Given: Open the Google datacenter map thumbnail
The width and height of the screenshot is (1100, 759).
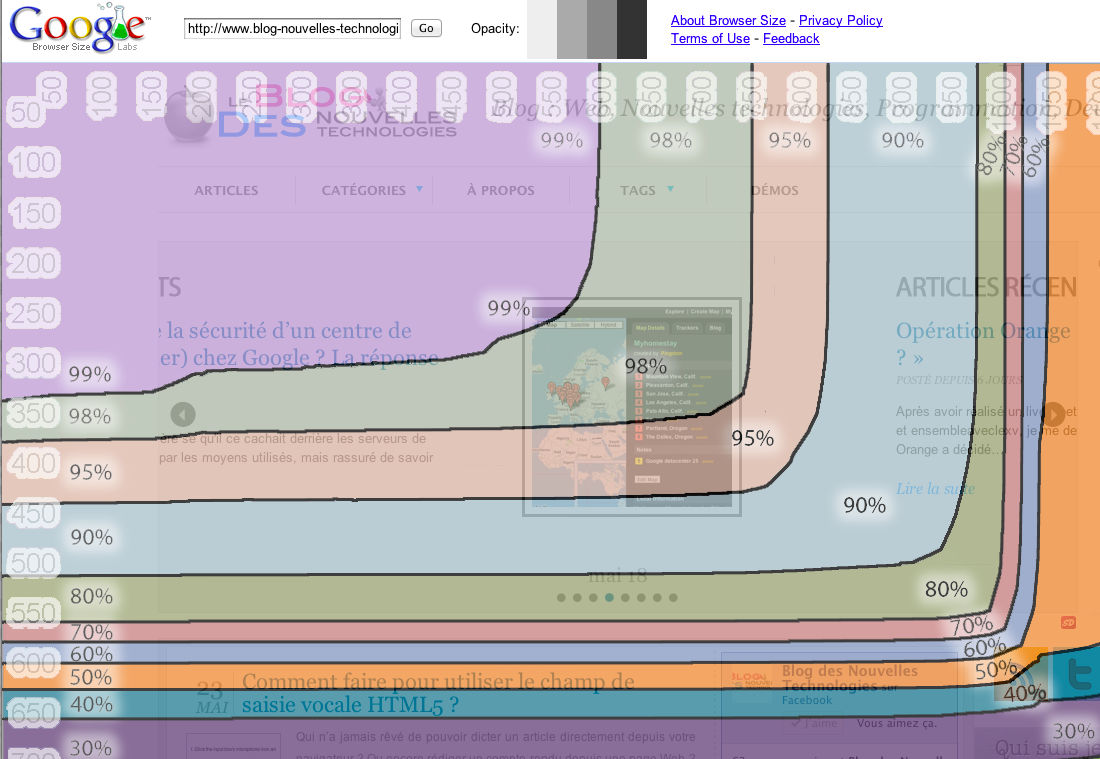Looking at the screenshot, I should pos(631,407).
